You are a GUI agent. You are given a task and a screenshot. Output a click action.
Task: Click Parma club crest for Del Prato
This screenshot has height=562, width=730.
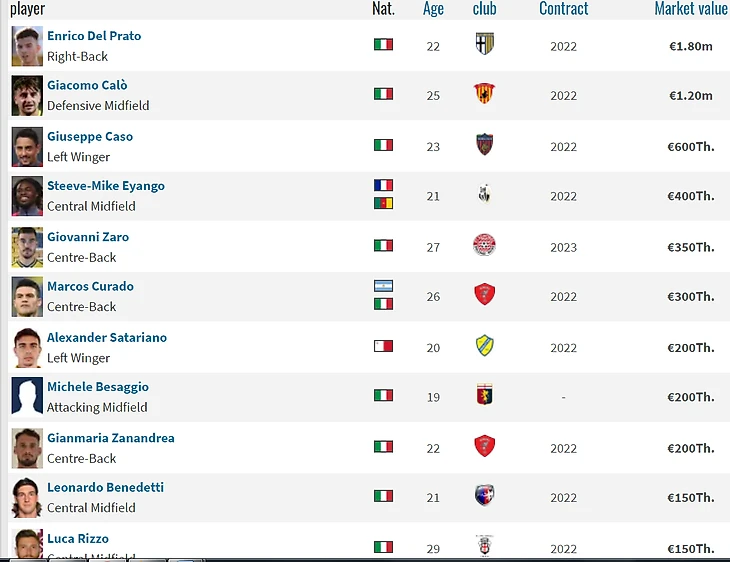[x=484, y=44]
